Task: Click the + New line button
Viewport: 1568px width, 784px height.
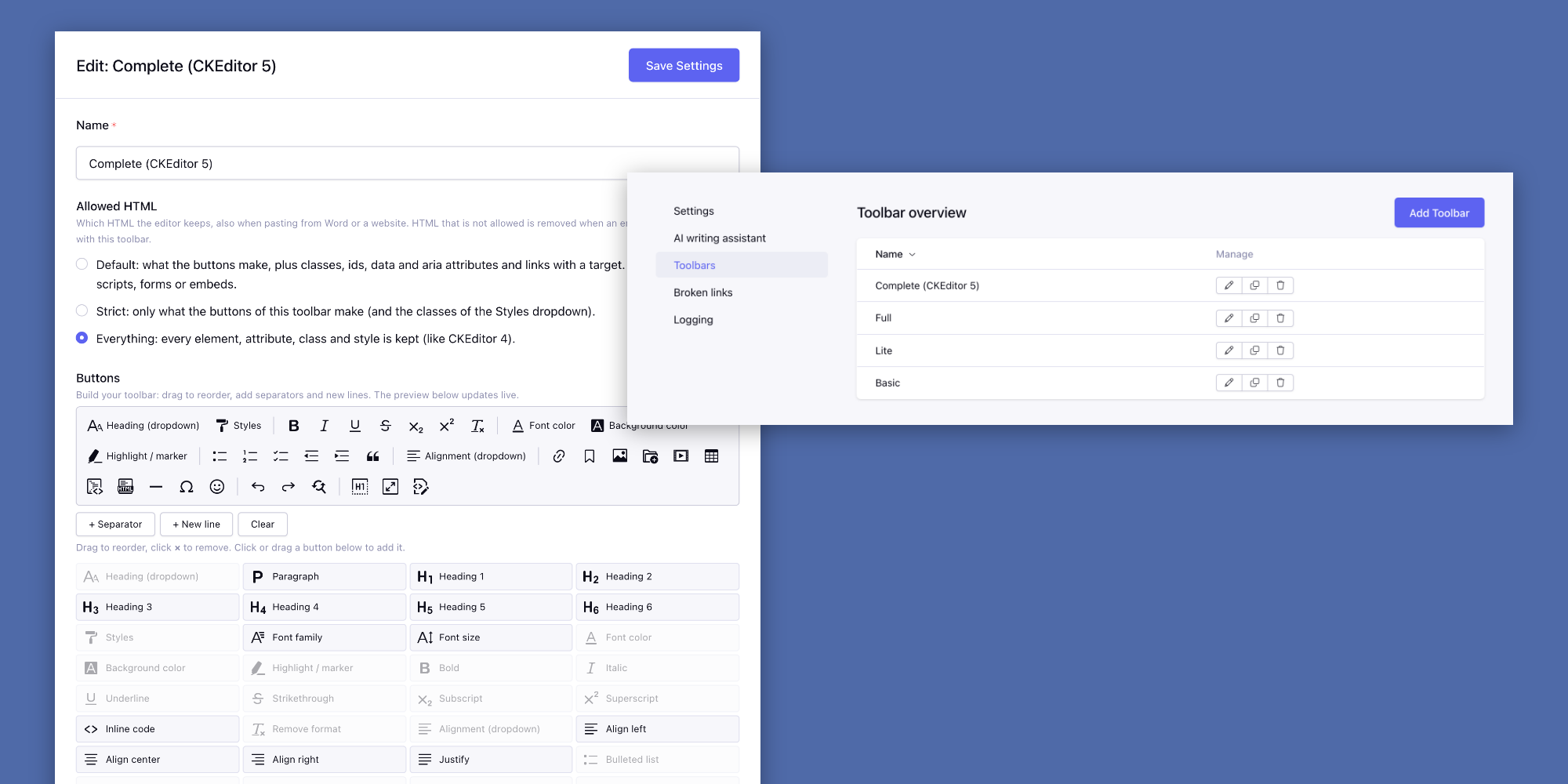Action: (196, 524)
